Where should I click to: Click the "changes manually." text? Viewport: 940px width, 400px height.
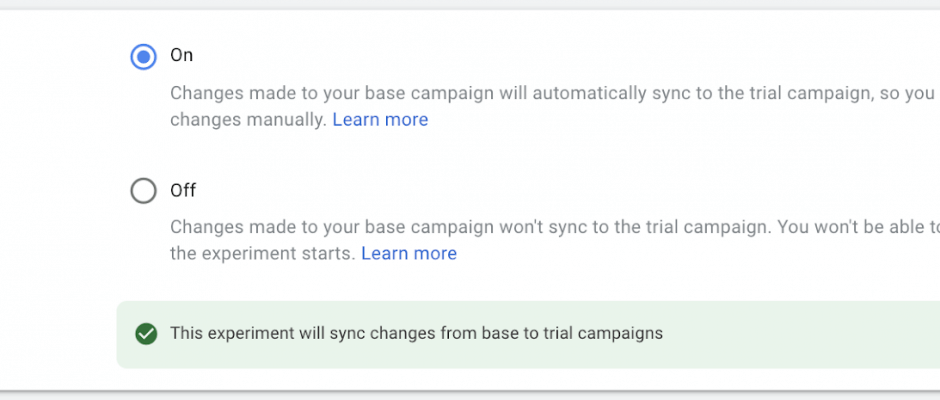(x=249, y=120)
